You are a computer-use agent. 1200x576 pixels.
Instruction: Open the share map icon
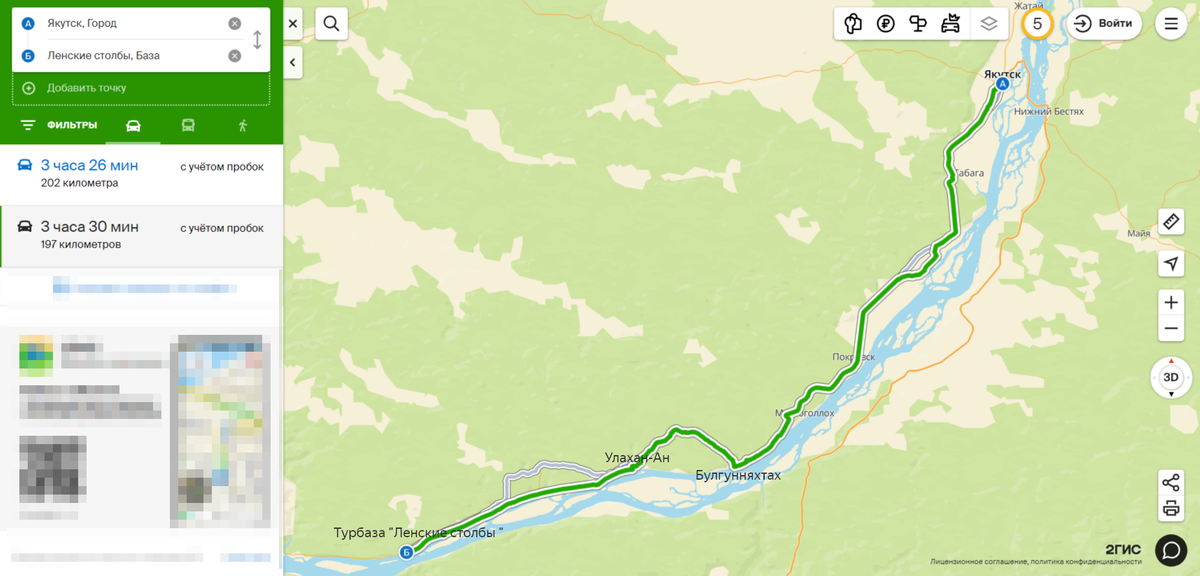pos(1171,483)
